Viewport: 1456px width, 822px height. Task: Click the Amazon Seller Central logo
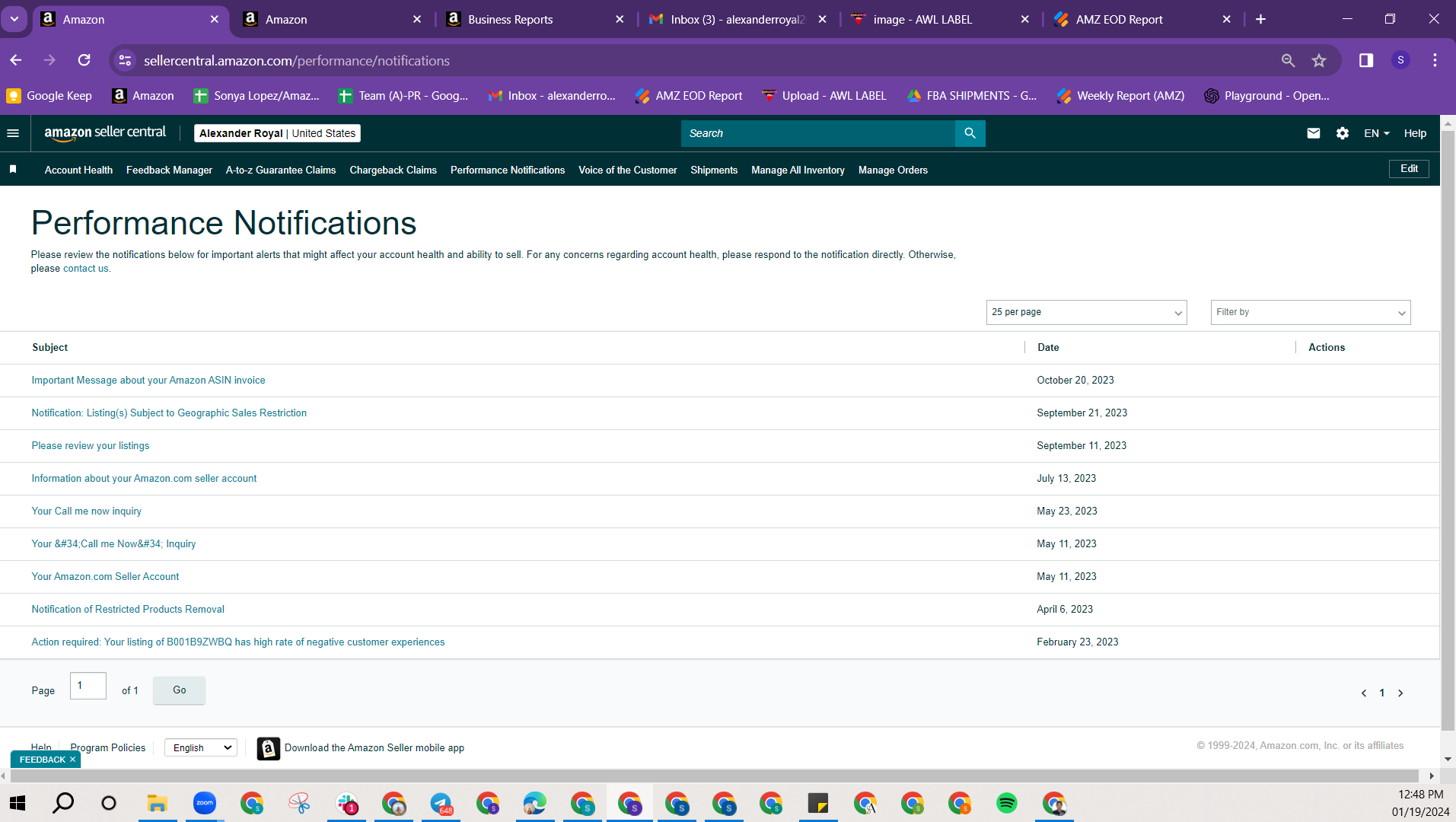[105, 133]
